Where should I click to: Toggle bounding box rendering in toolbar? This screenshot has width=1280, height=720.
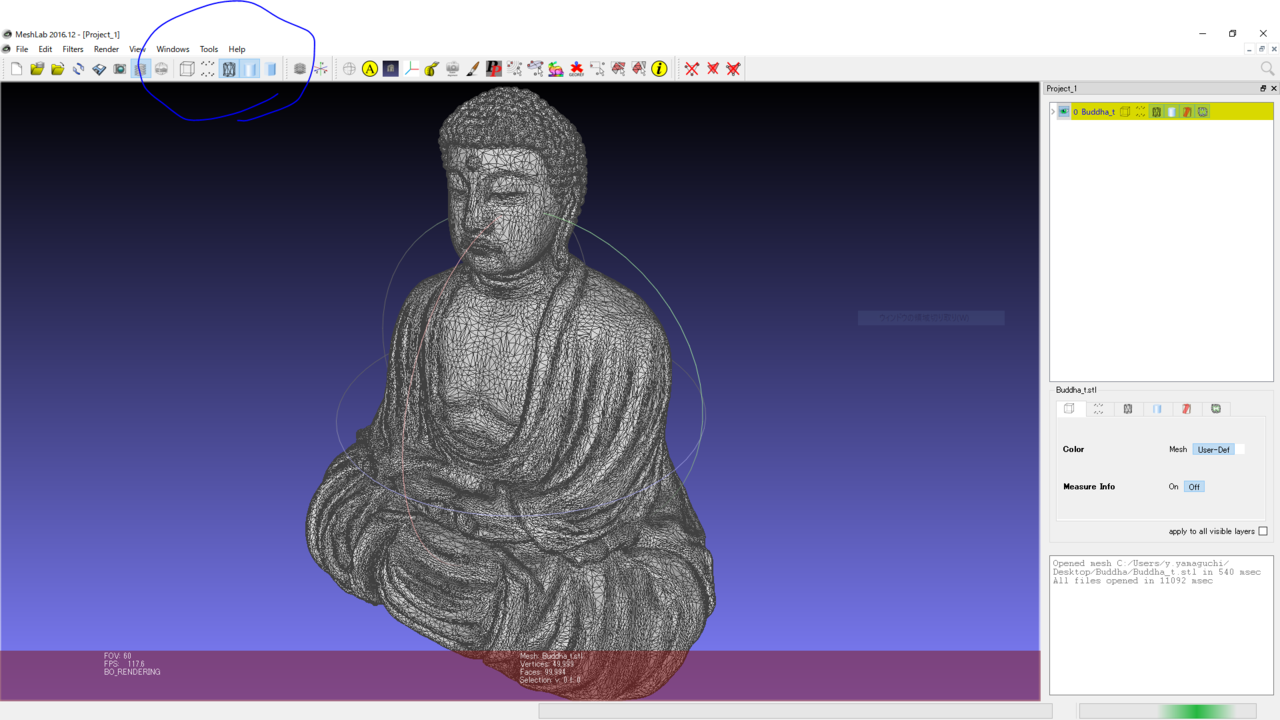[x=187, y=69]
